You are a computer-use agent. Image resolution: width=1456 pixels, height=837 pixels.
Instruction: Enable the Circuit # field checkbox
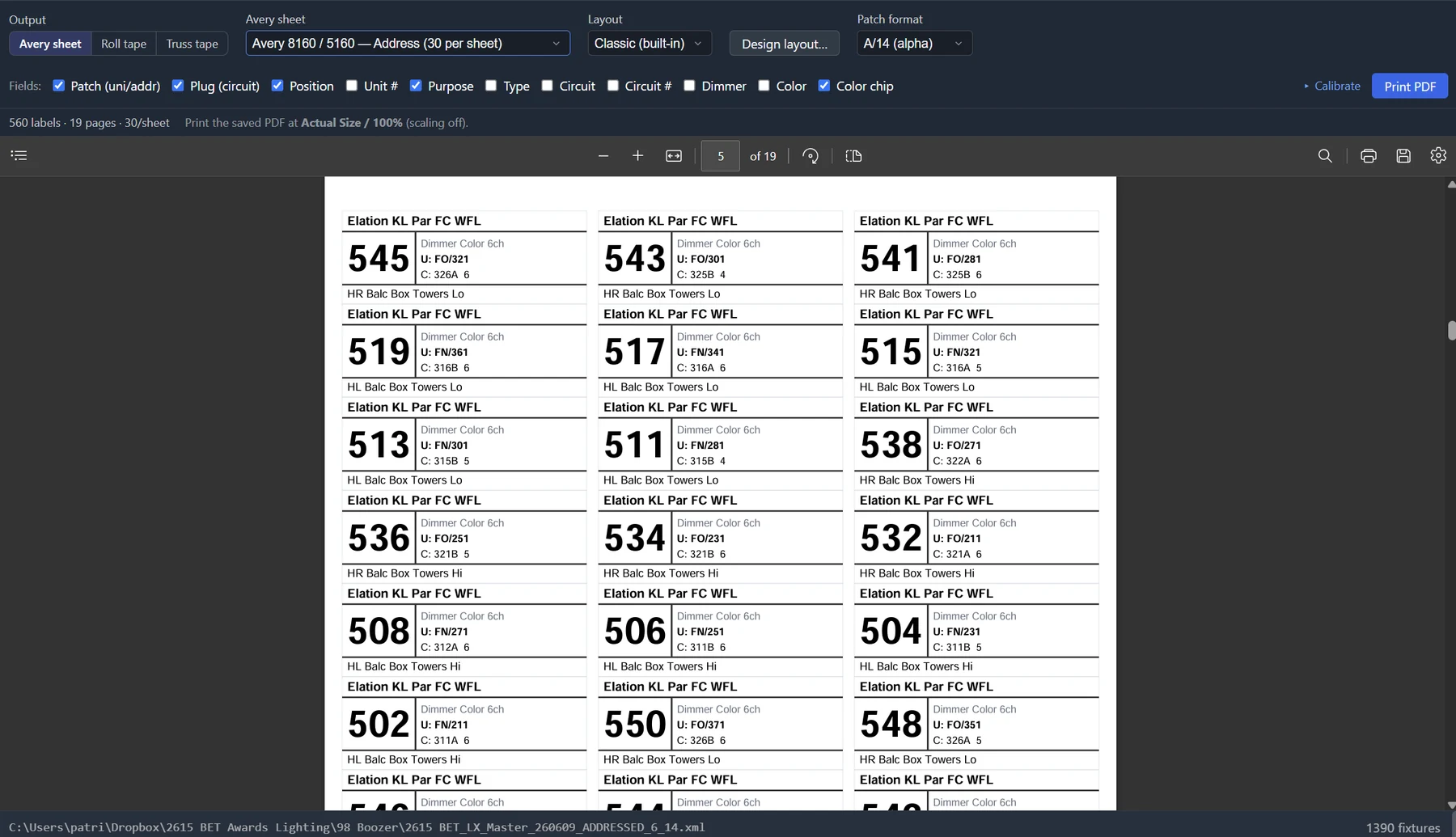(613, 86)
